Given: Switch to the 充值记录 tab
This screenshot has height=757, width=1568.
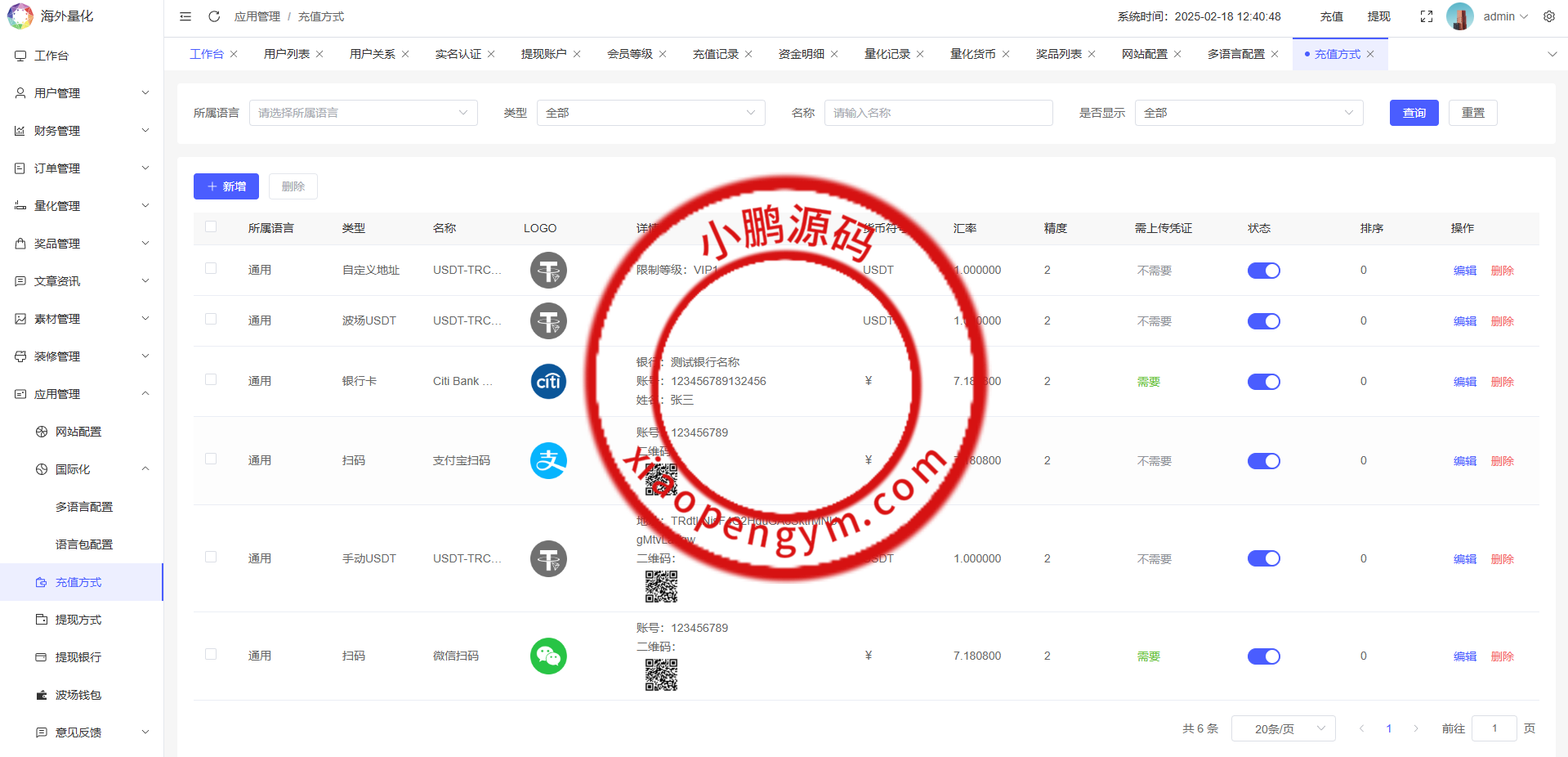Looking at the screenshot, I should 715,53.
